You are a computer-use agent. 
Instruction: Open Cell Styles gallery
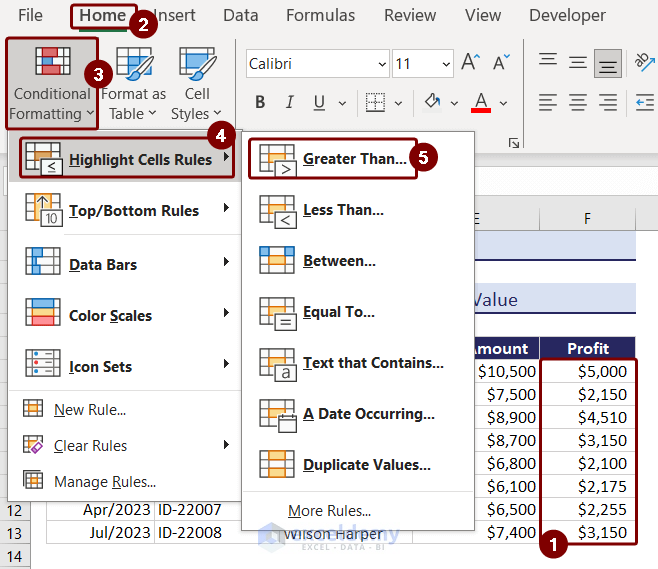coord(196,84)
